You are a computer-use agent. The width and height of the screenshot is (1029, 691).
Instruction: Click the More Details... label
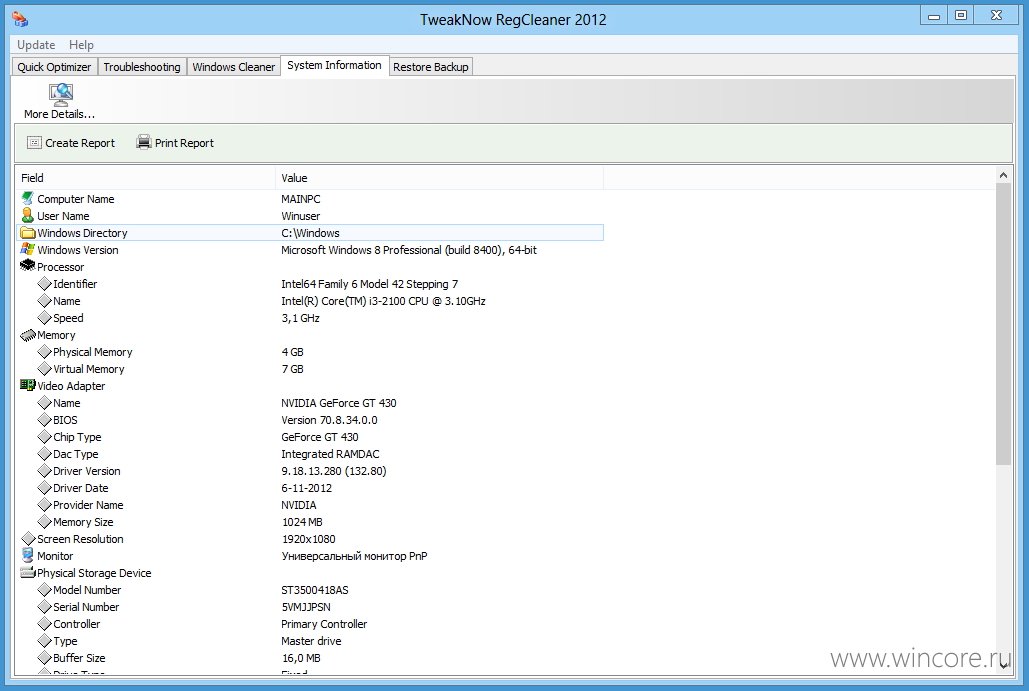click(x=60, y=114)
